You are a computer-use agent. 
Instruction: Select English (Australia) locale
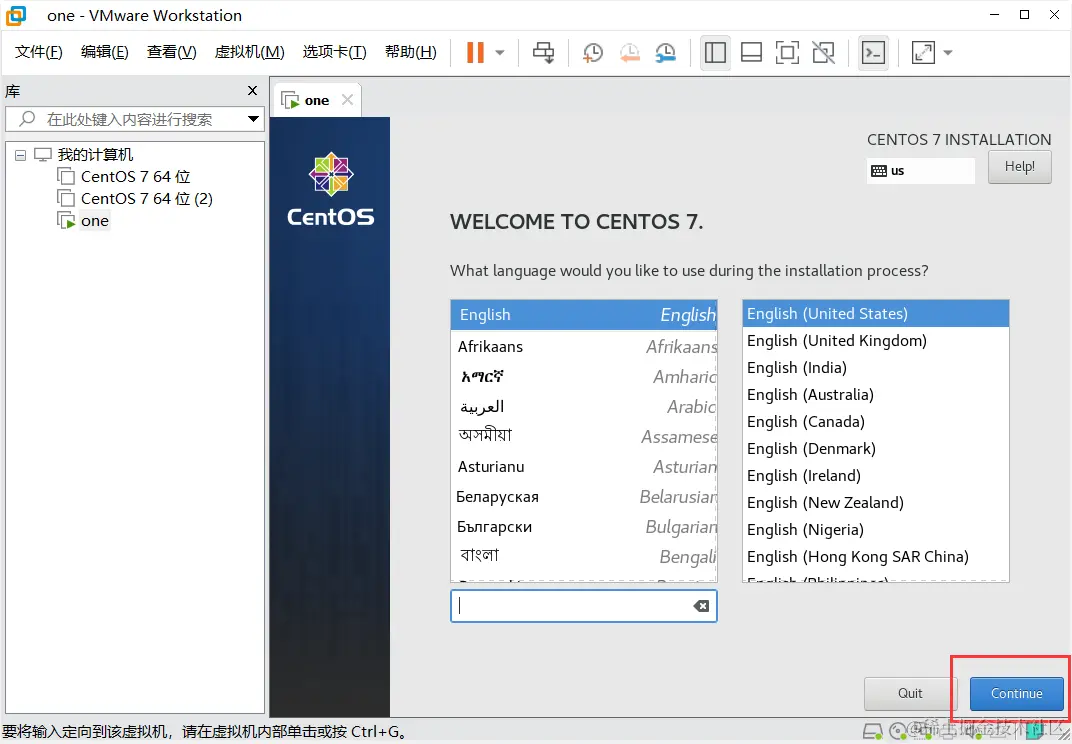pyautogui.click(x=876, y=395)
